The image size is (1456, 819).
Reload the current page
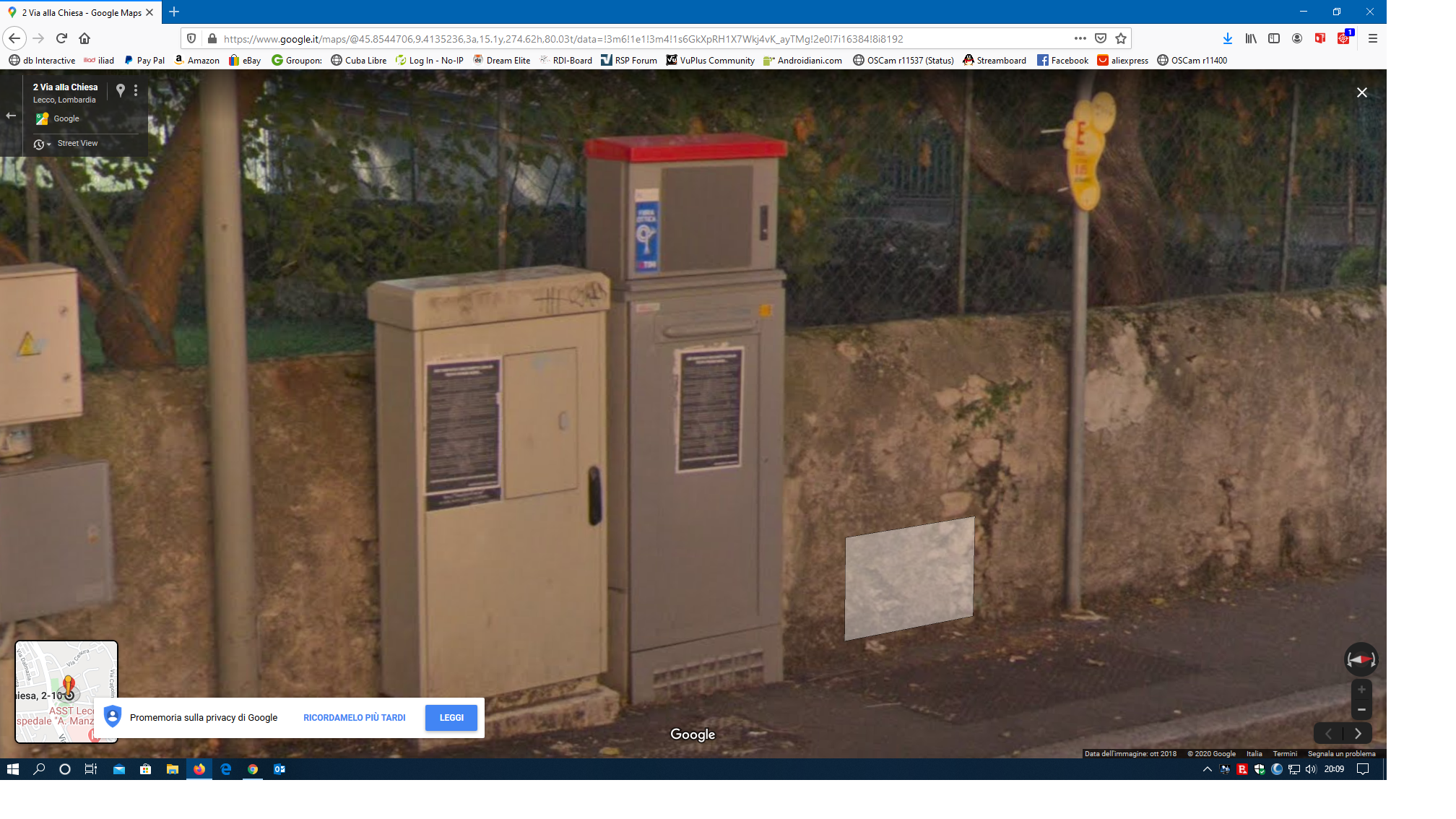point(61,38)
